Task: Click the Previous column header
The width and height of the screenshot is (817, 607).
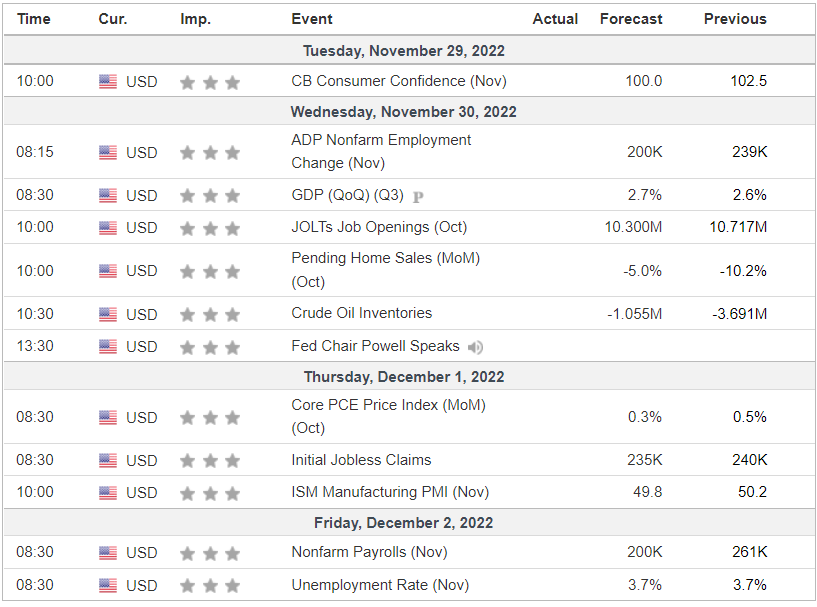Action: (x=735, y=19)
